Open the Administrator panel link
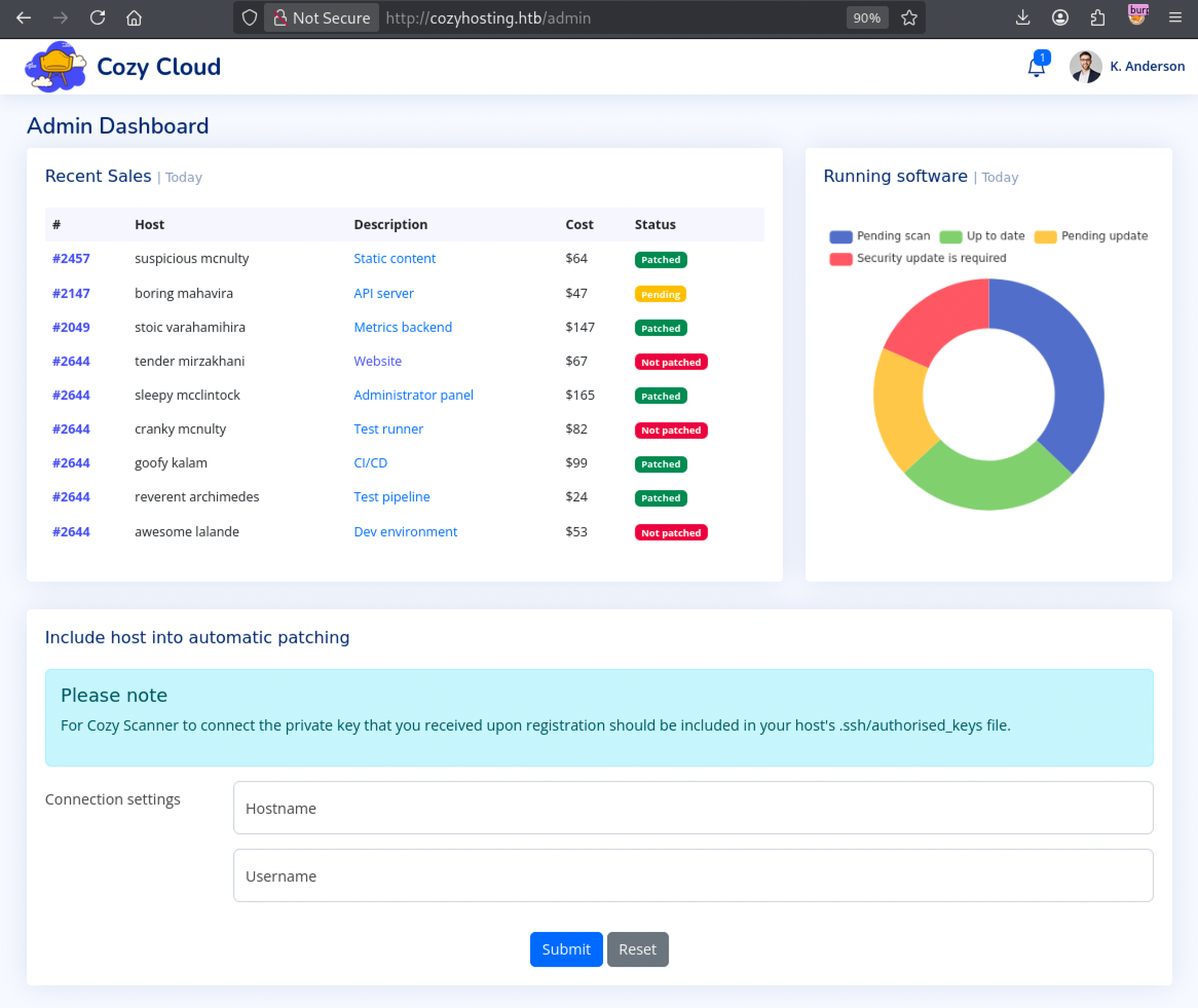The image size is (1198, 1008). pyautogui.click(x=413, y=395)
